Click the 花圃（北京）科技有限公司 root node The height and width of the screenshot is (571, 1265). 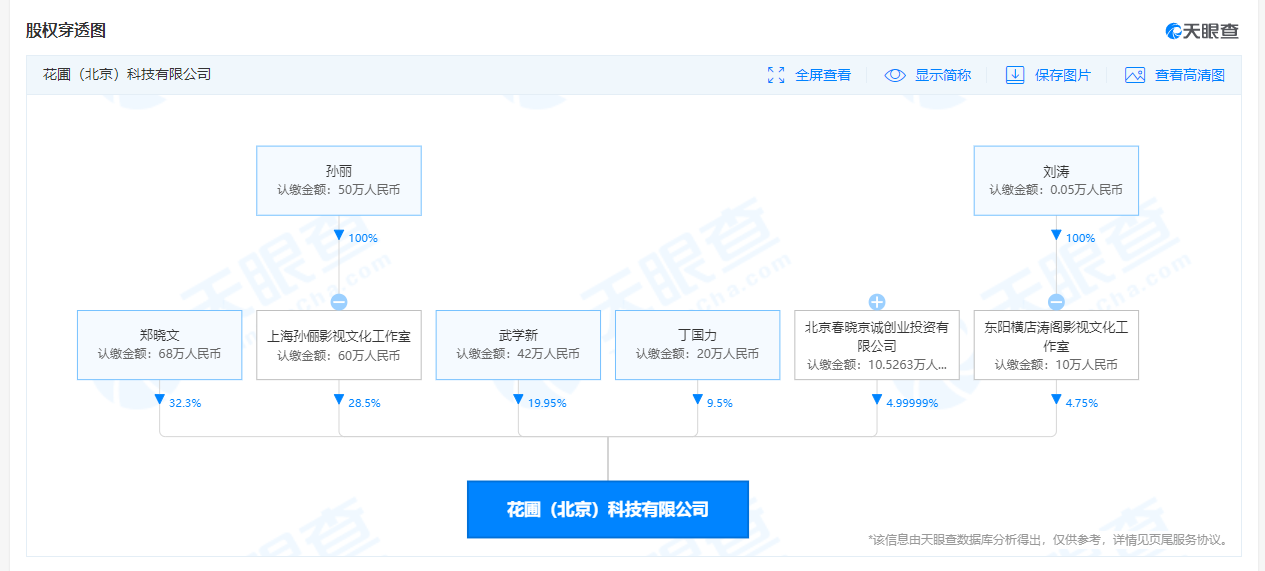(608, 510)
